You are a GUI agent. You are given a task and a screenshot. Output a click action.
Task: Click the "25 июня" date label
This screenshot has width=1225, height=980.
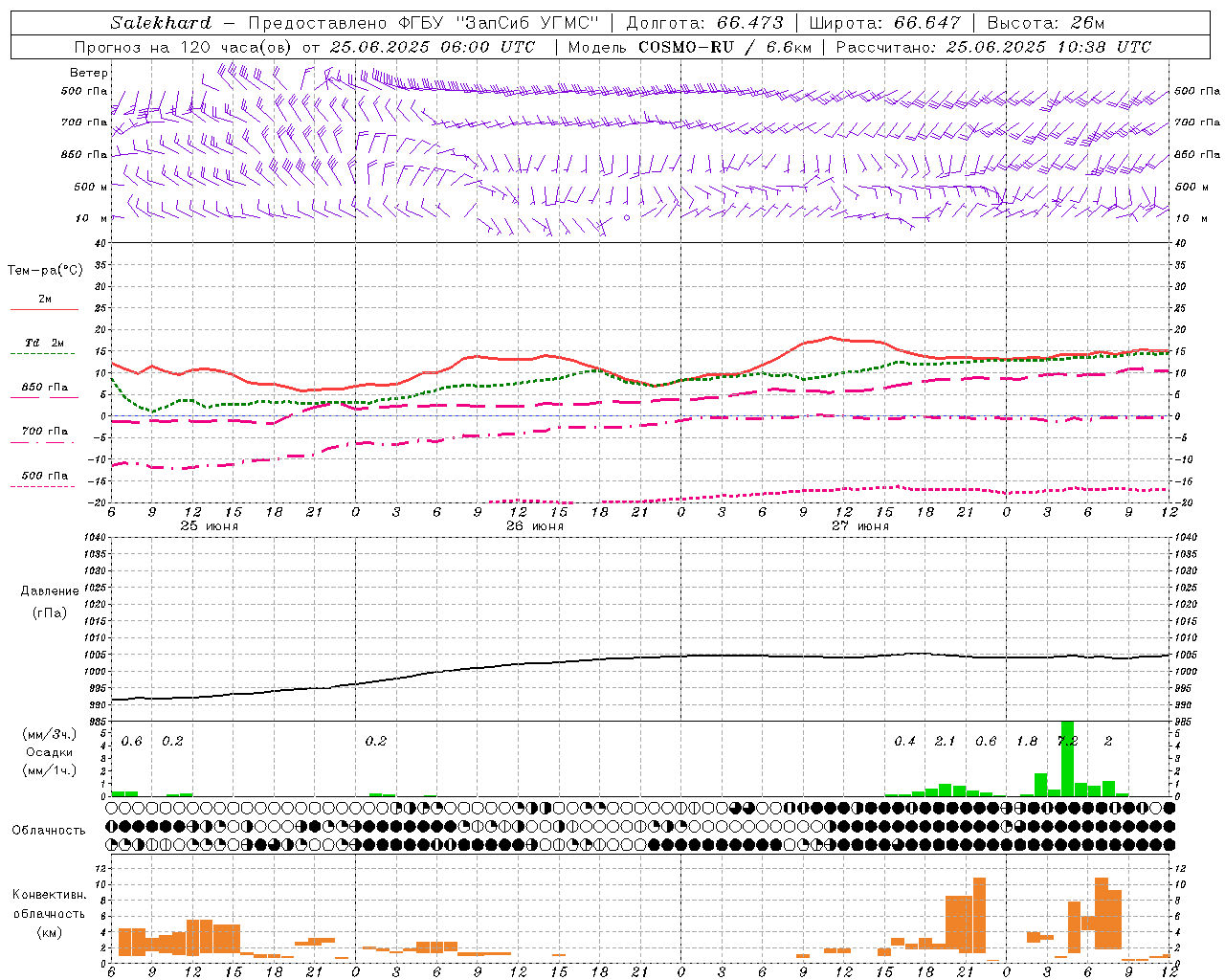(x=210, y=525)
